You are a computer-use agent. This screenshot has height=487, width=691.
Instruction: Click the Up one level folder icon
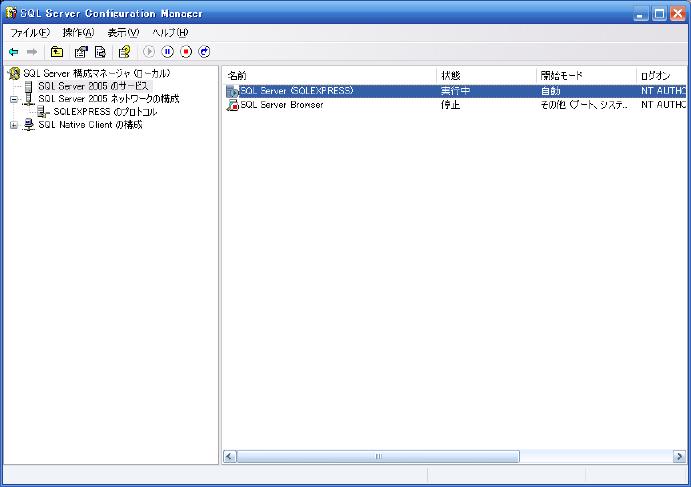click(57, 52)
